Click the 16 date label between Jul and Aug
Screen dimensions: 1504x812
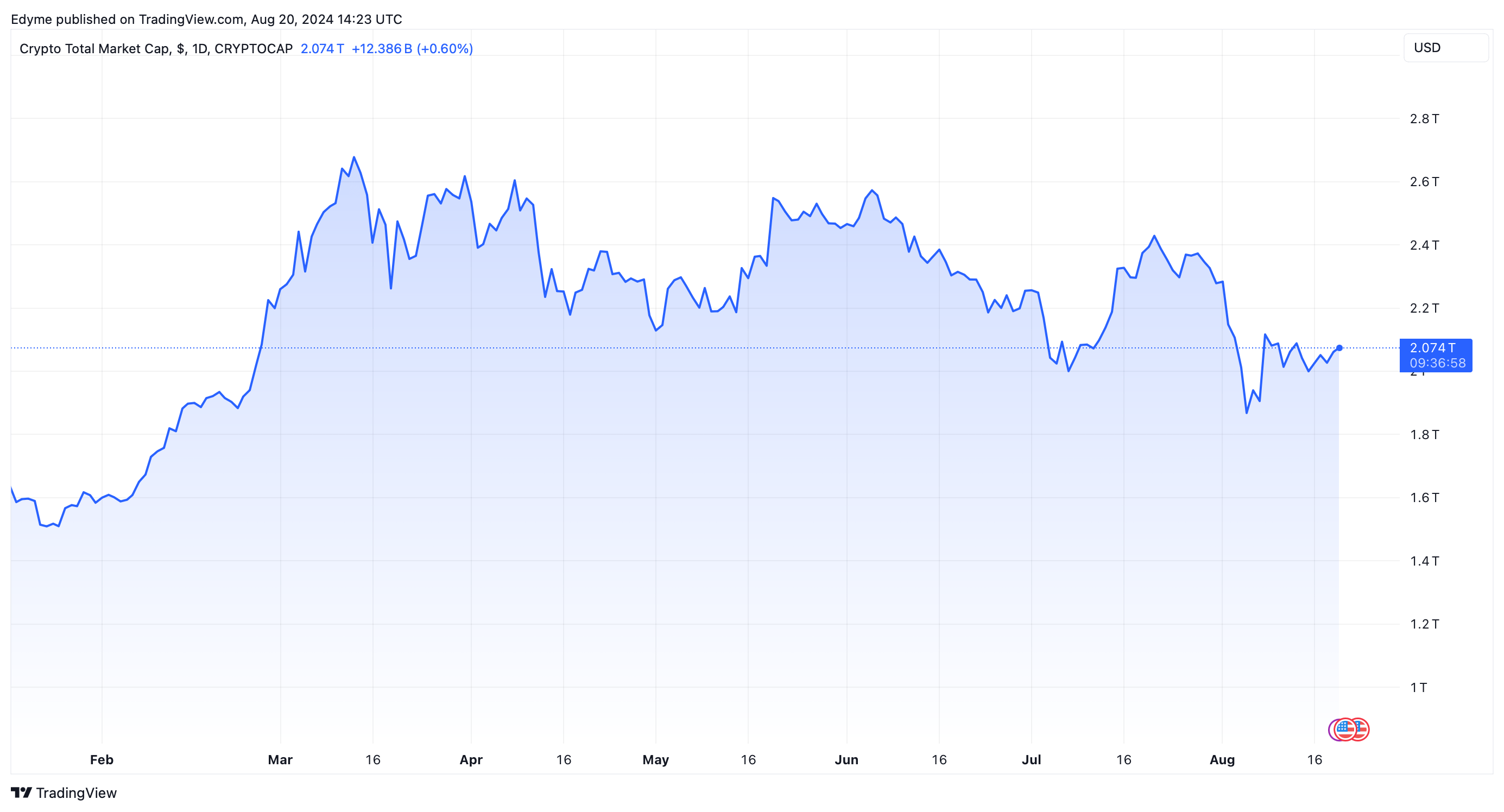coord(1124,760)
